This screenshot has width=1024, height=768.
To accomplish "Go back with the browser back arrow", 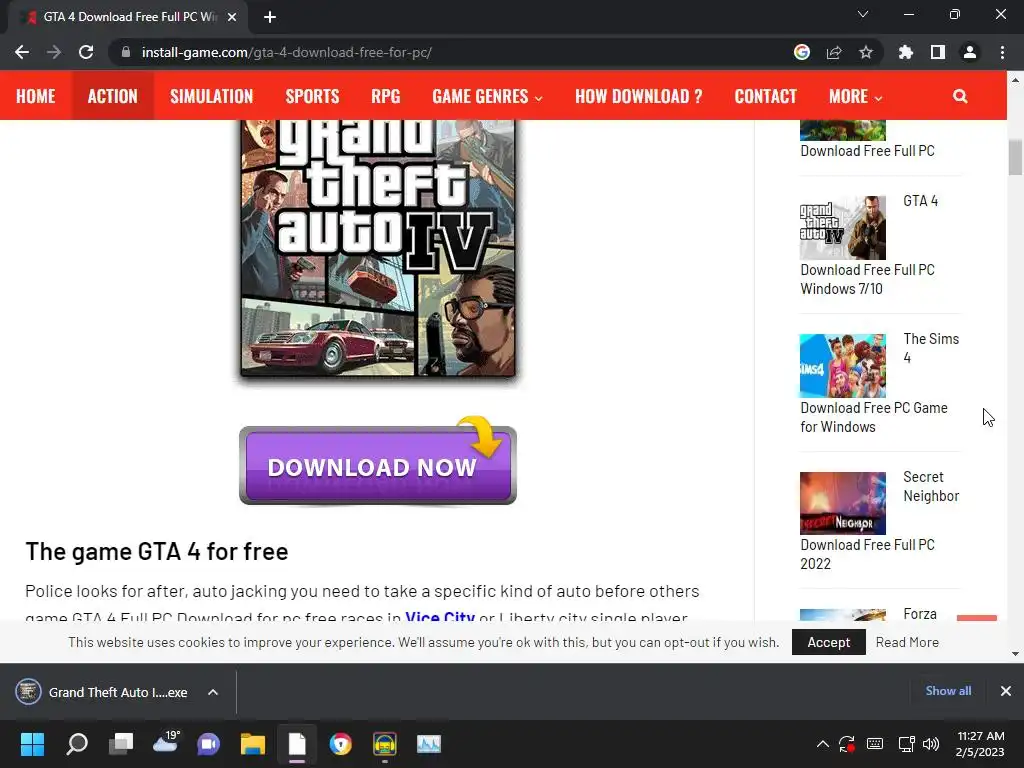I will click(22, 52).
